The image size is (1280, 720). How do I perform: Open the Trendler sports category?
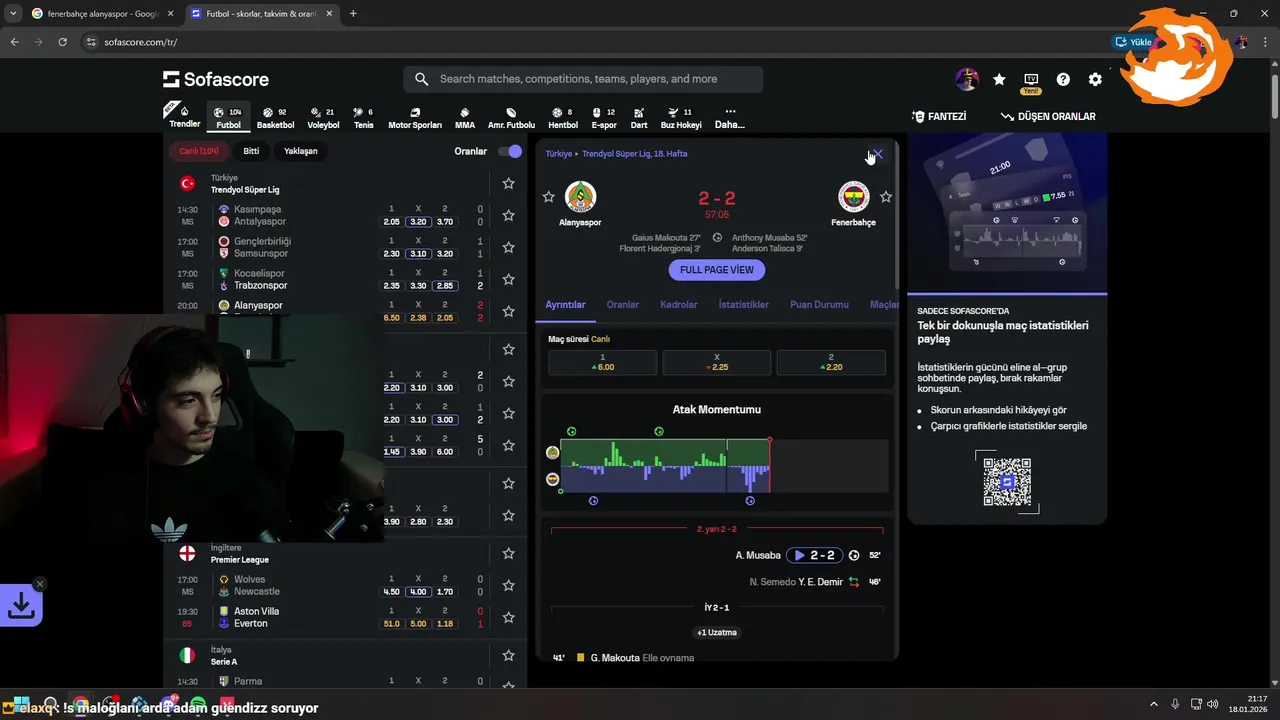click(185, 117)
